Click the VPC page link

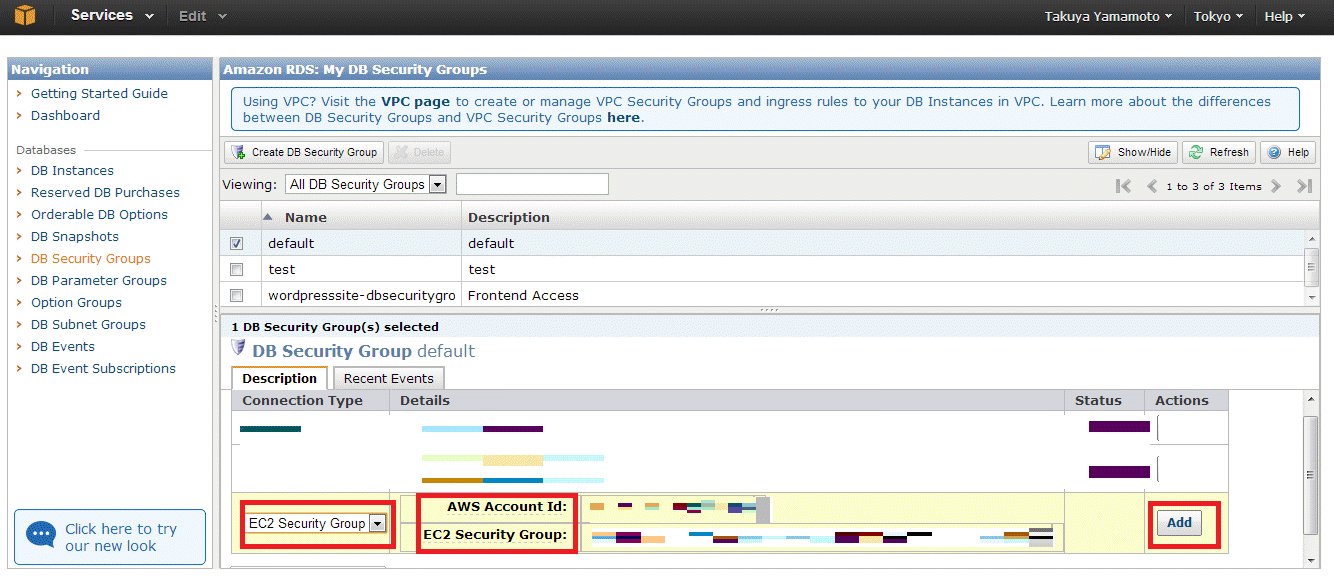click(416, 102)
